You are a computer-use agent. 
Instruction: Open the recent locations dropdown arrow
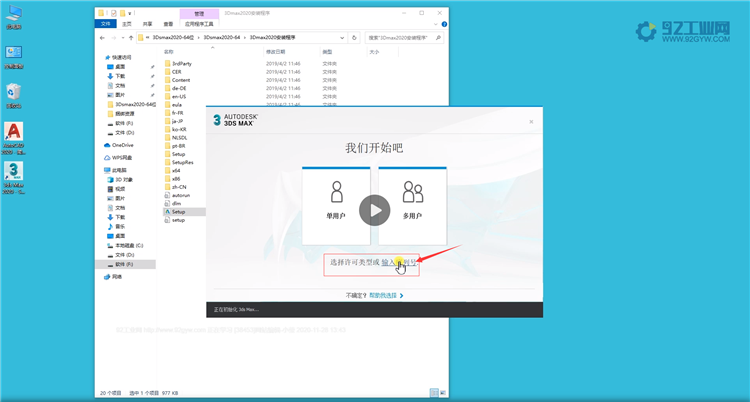pos(122,37)
